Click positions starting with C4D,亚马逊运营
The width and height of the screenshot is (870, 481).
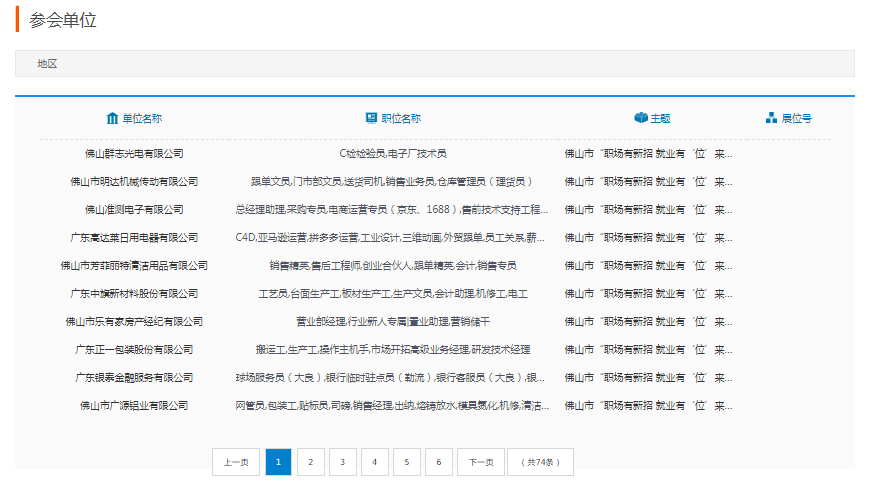pos(390,237)
